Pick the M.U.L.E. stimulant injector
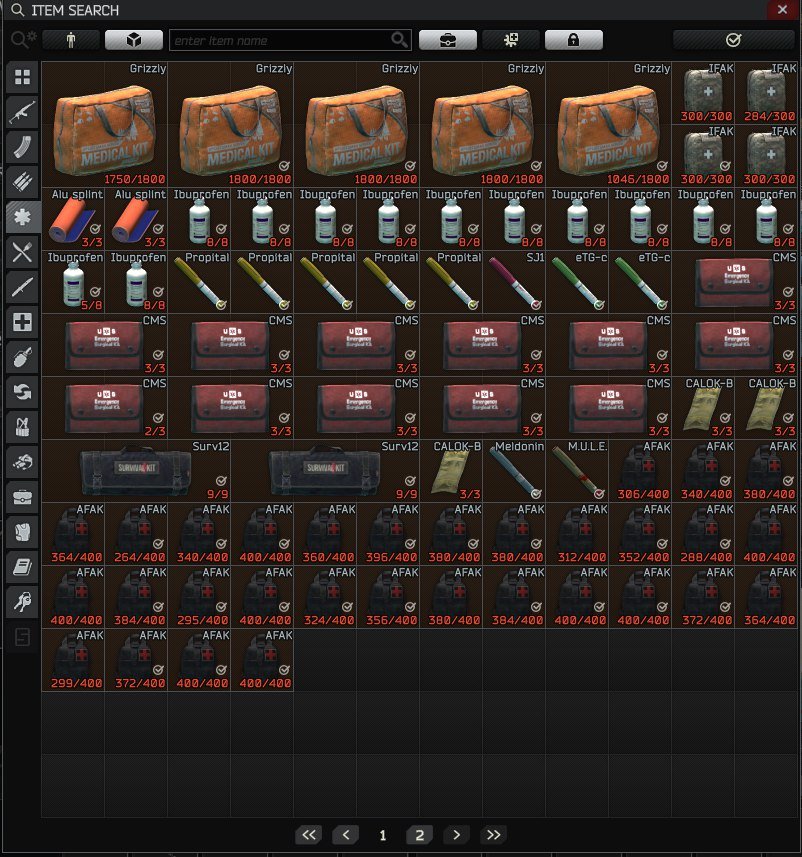 coord(577,471)
